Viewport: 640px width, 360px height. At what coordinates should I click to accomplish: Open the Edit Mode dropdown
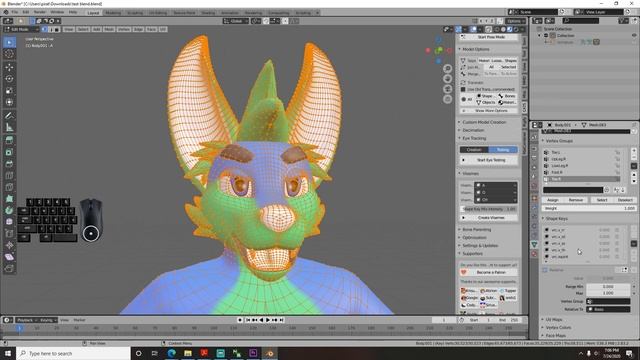(20, 29)
